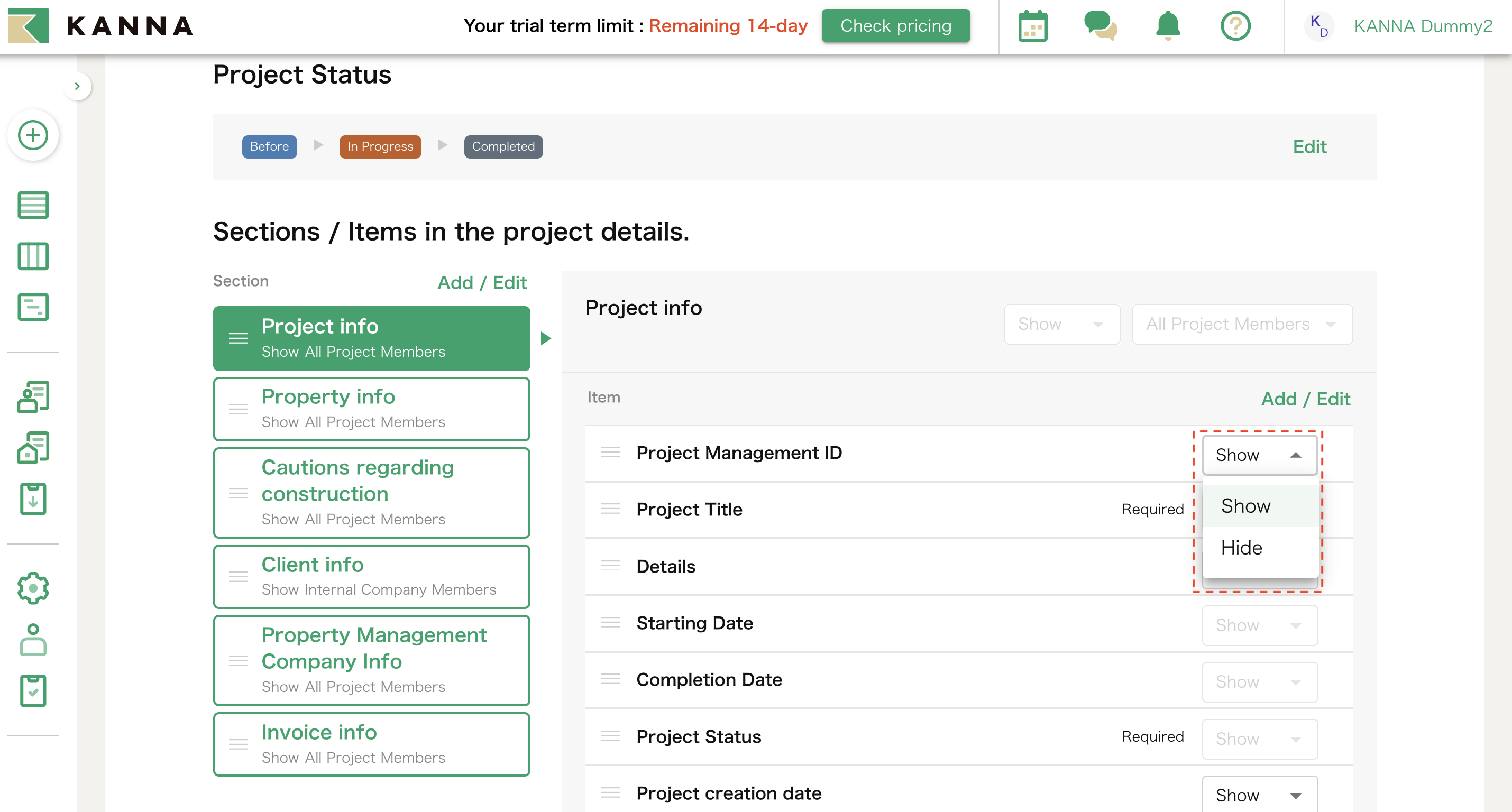Click the Check pricing button
1512x812 pixels.
click(895, 26)
